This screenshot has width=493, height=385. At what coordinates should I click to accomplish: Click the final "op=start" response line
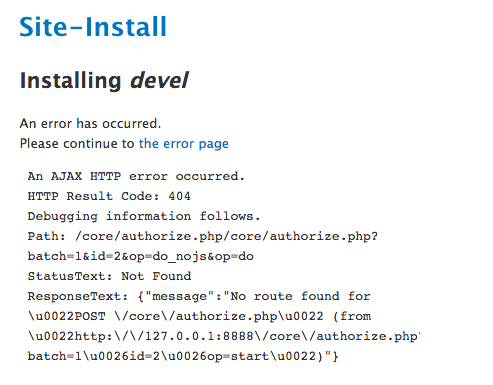tap(183, 356)
